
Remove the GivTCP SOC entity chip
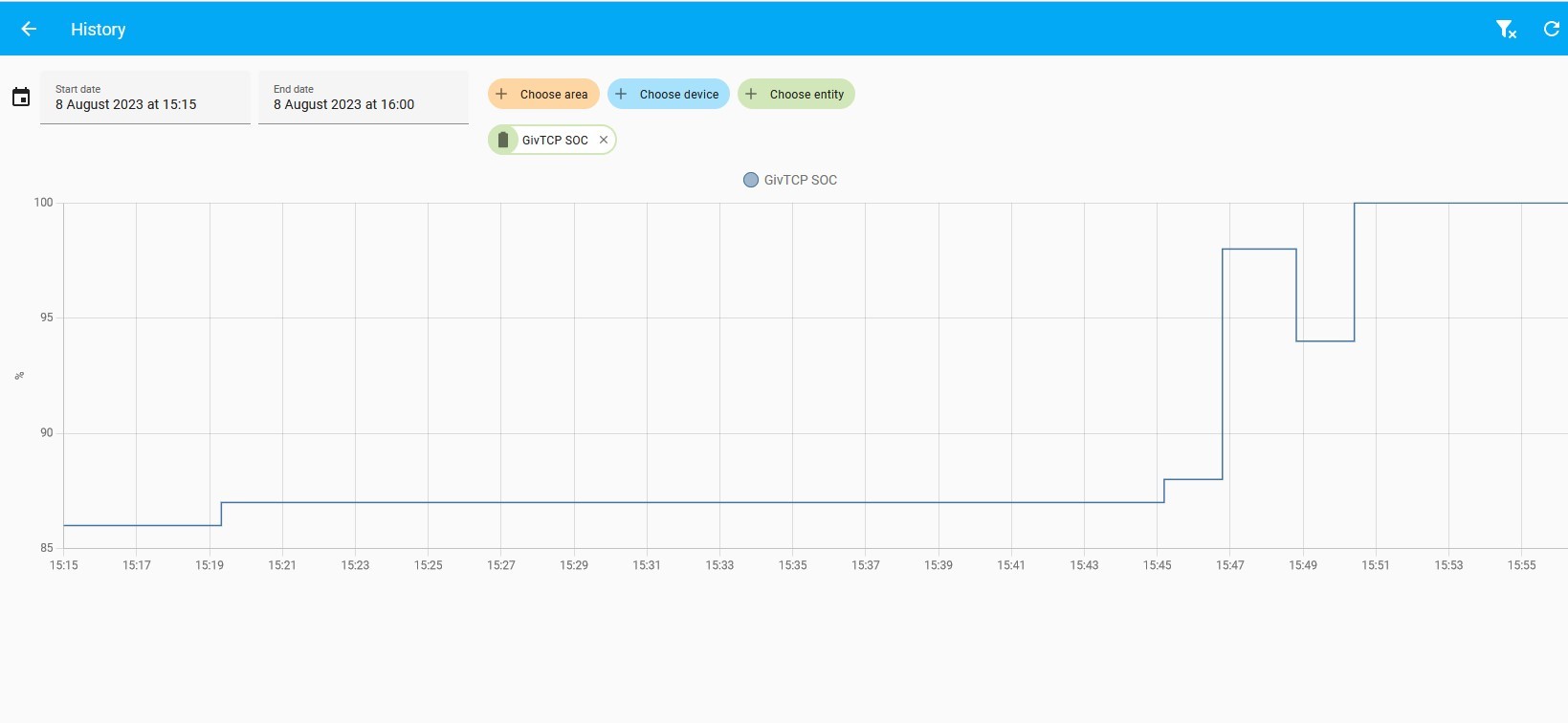pyautogui.click(x=604, y=140)
